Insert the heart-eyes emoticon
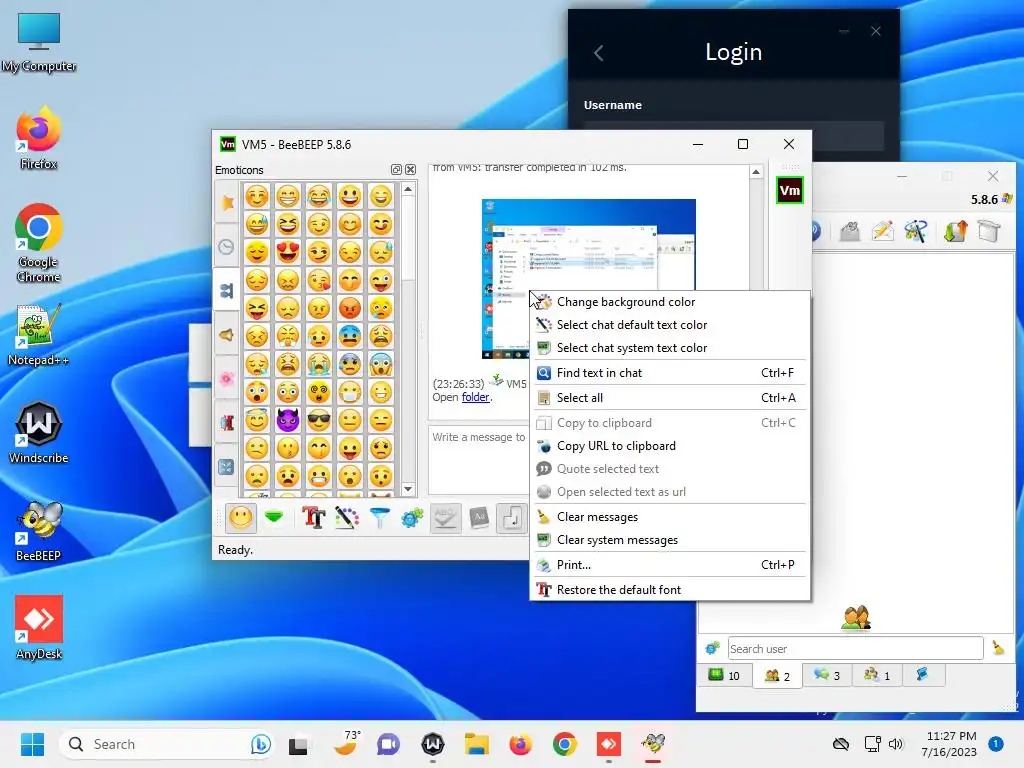 pyautogui.click(x=288, y=252)
